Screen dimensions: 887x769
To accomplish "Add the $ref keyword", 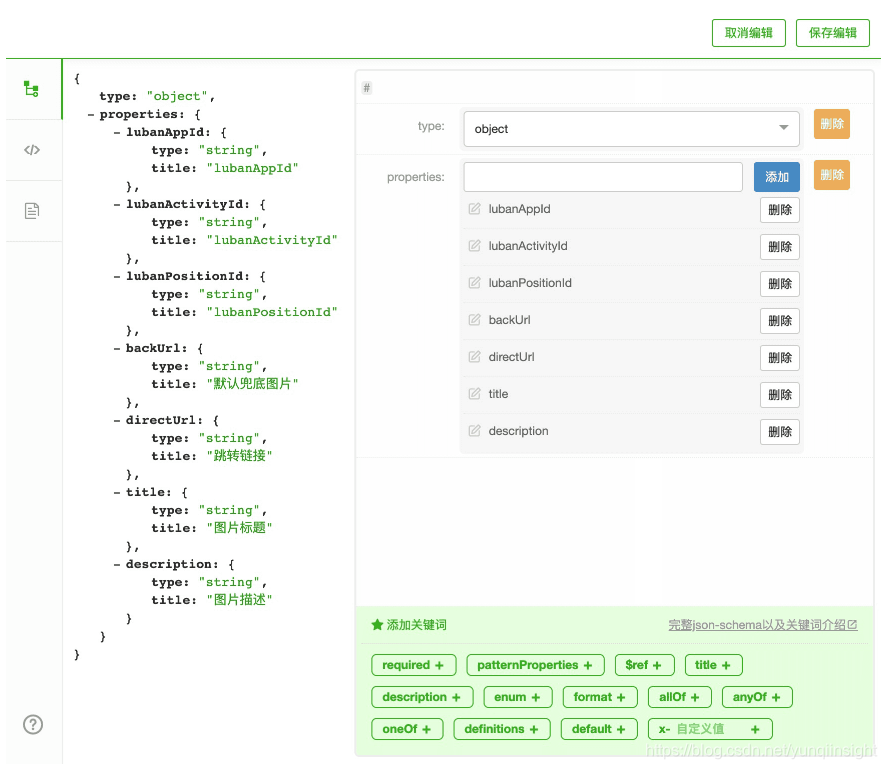I will pyautogui.click(x=644, y=665).
